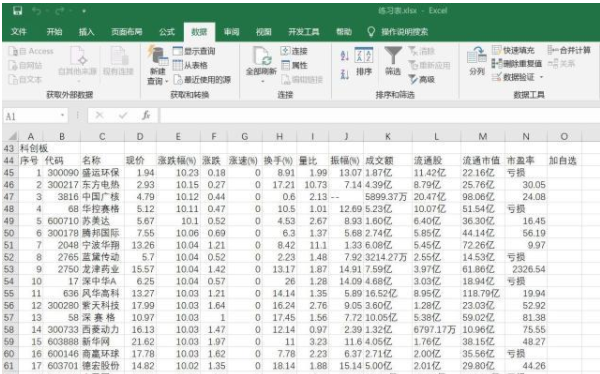Click the insert function fx icon
The height and width of the screenshot is (374, 600).
click(x=146, y=116)
